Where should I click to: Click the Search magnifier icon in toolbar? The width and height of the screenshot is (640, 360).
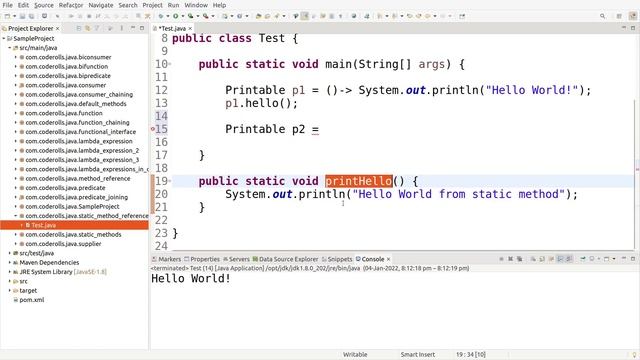(602, 16)
